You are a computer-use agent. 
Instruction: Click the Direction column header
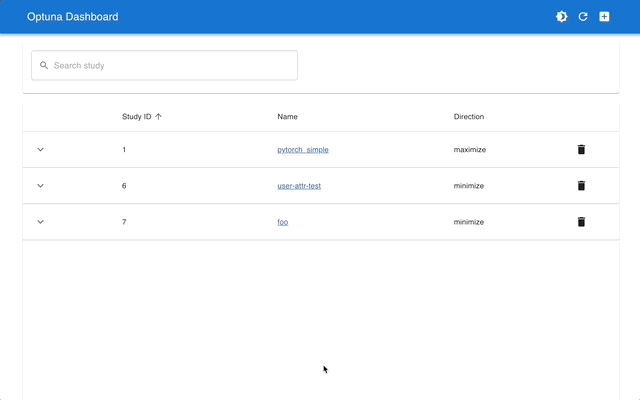pyautogui.click(x=468, y=117)
